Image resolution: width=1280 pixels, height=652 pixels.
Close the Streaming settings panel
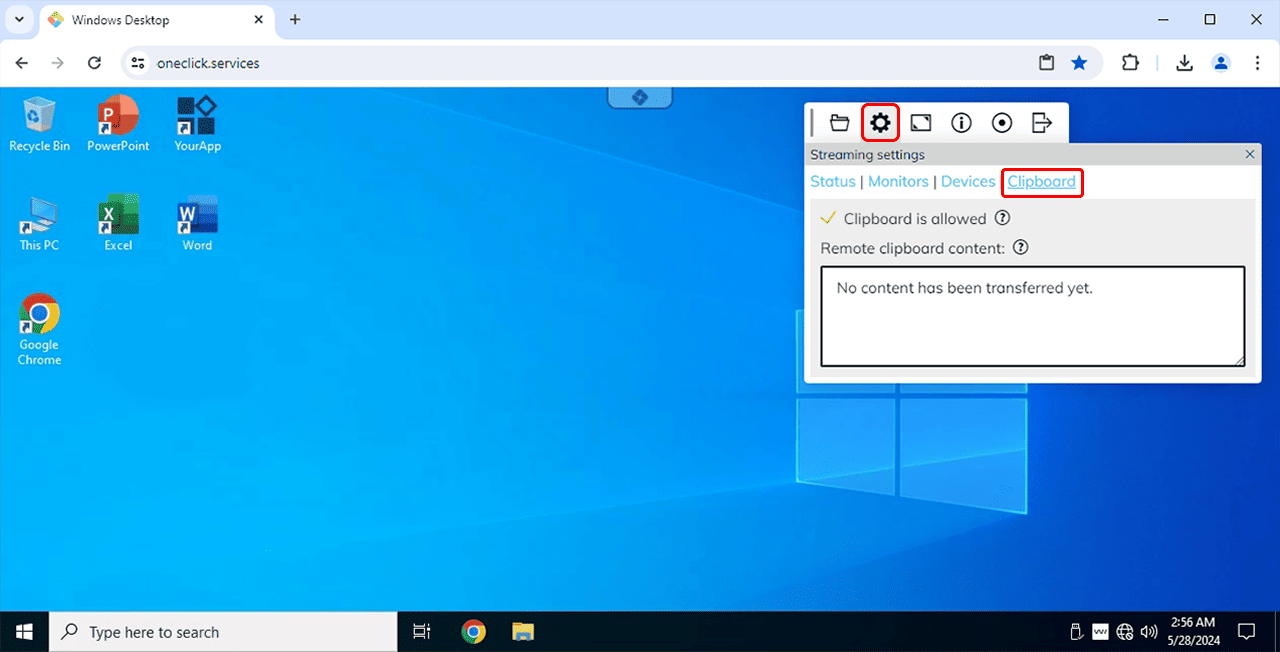(1250, 155)
